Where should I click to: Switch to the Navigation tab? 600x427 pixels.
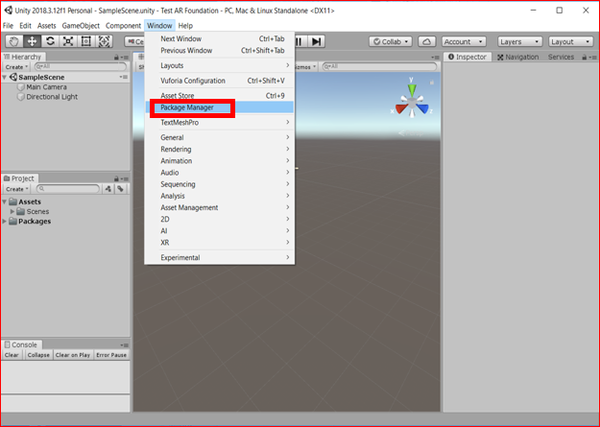pos(518,57)
